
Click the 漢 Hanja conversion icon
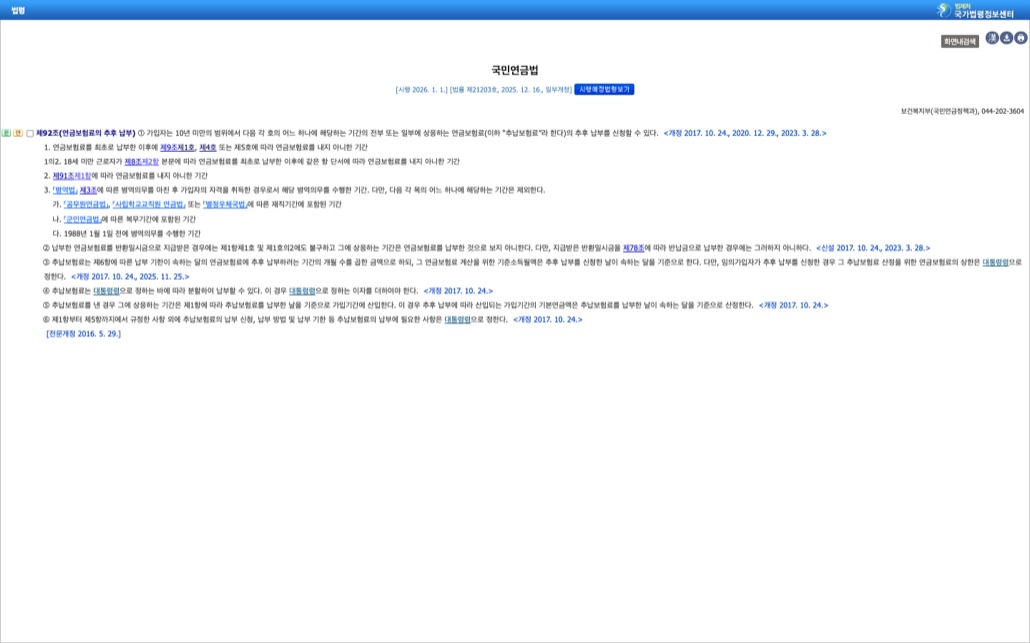pos(992,38)
